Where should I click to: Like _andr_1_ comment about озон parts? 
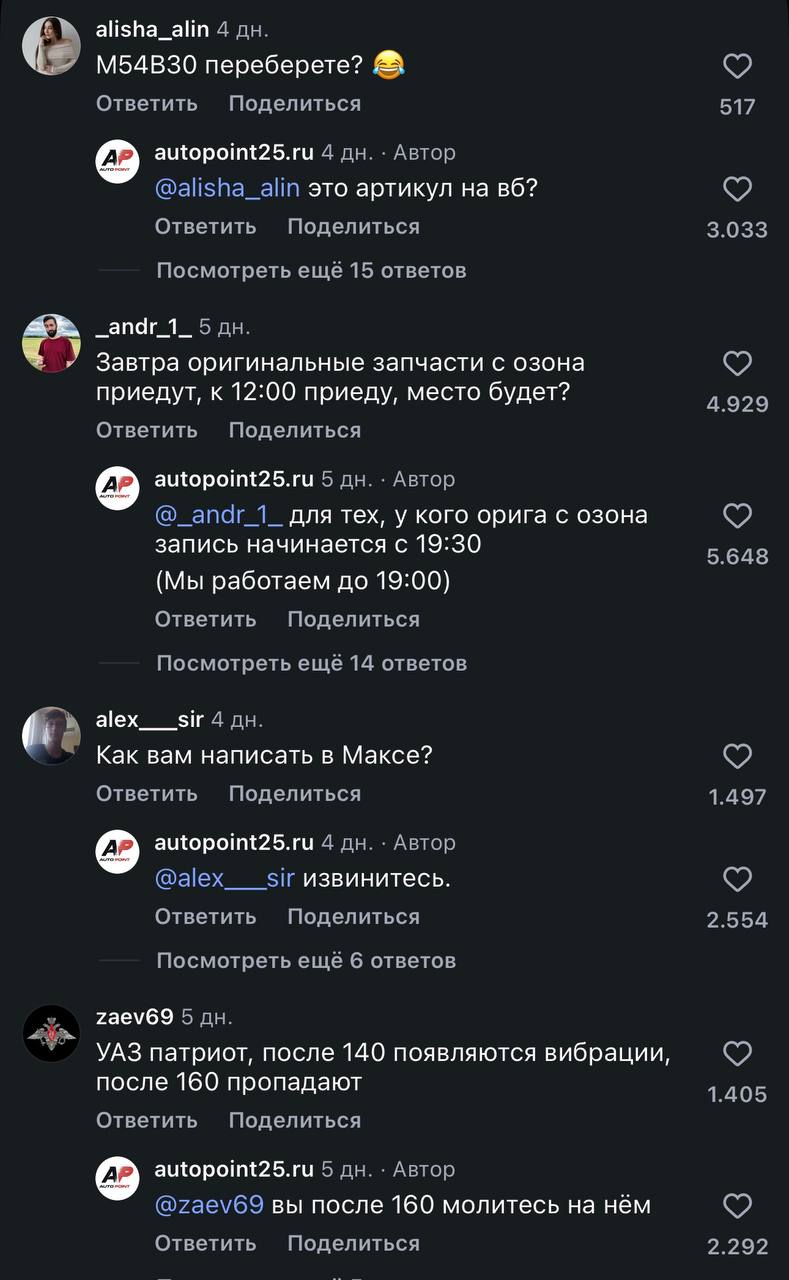[737, 364]
